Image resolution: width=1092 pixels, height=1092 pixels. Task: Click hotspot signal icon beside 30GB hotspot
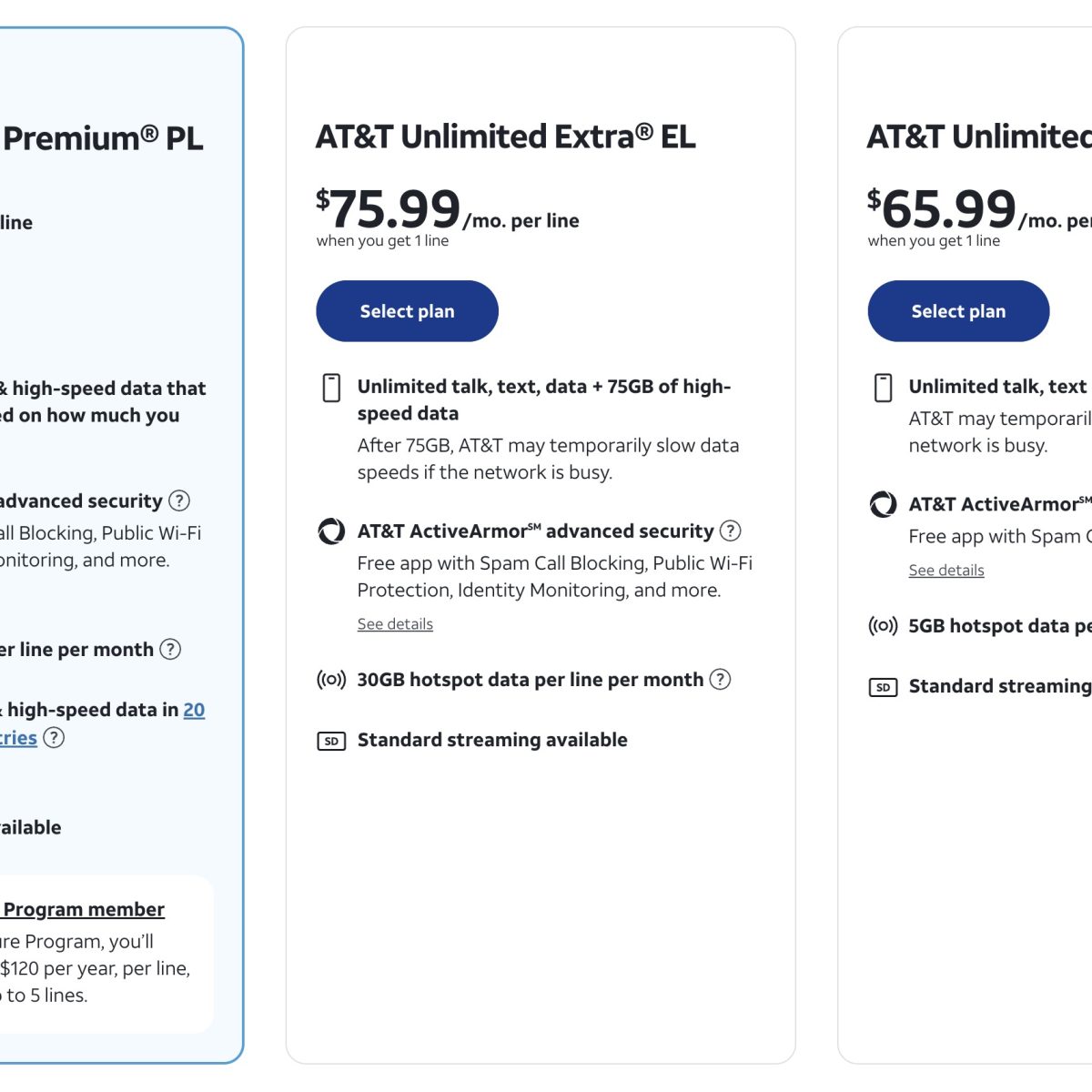coord(331,680)
